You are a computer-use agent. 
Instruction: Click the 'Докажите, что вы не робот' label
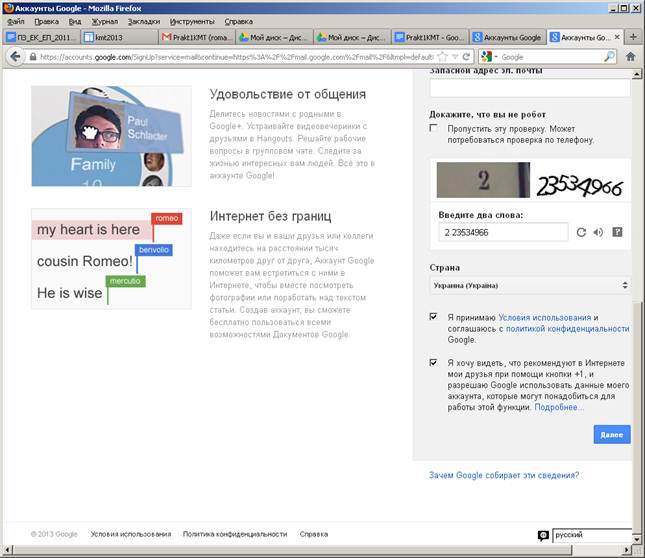point(487,114)
